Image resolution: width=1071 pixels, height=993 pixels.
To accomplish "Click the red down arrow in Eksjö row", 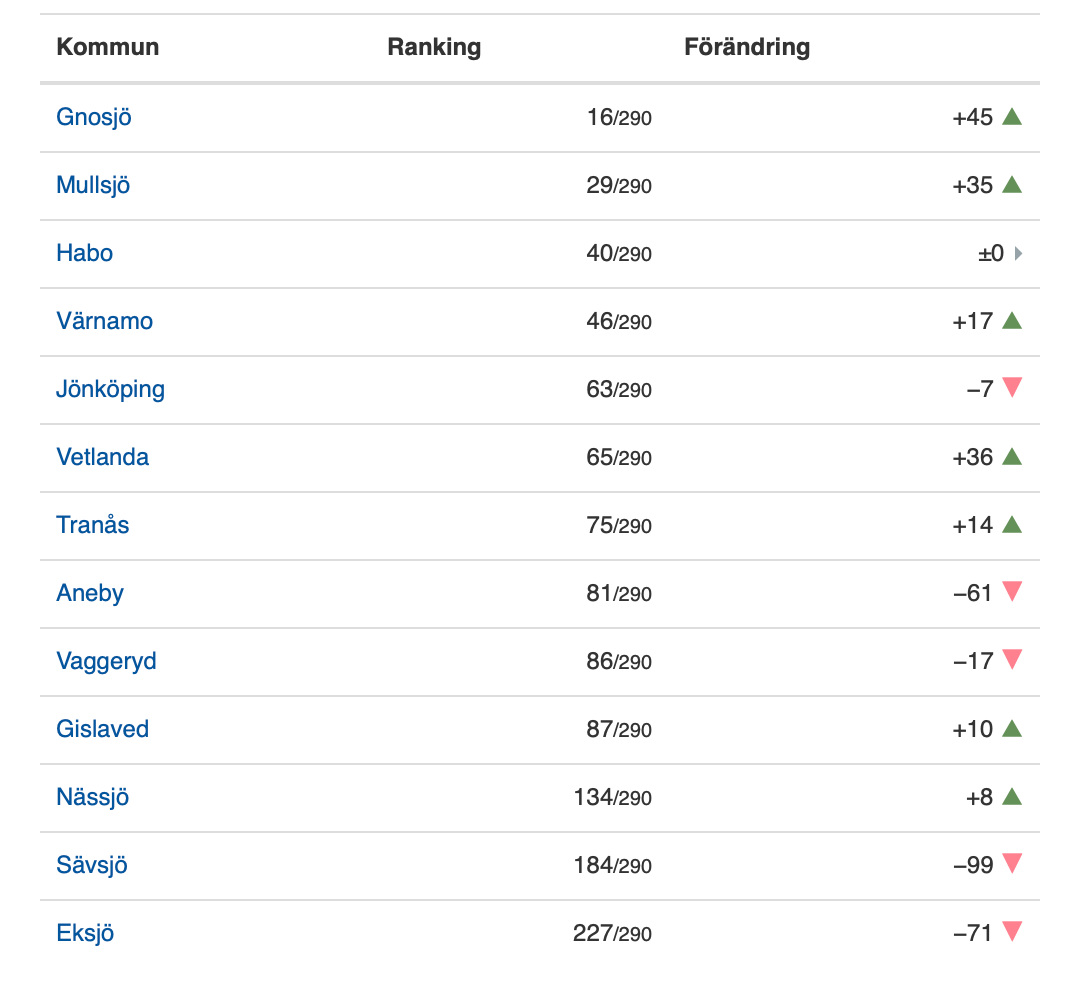I will (x=1011, y=931).
